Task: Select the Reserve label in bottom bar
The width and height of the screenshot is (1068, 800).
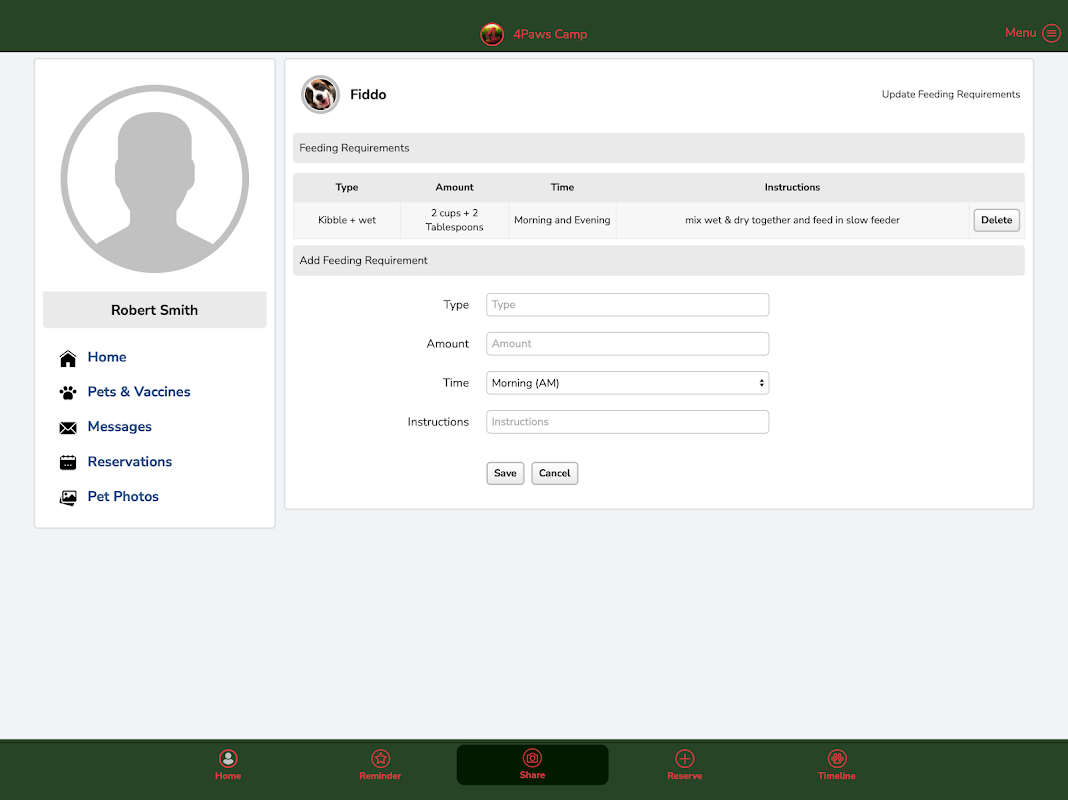Action: (x=685, y=775)
